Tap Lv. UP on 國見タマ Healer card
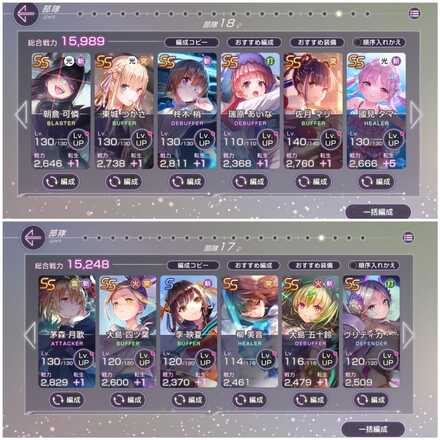 (394, 140)
